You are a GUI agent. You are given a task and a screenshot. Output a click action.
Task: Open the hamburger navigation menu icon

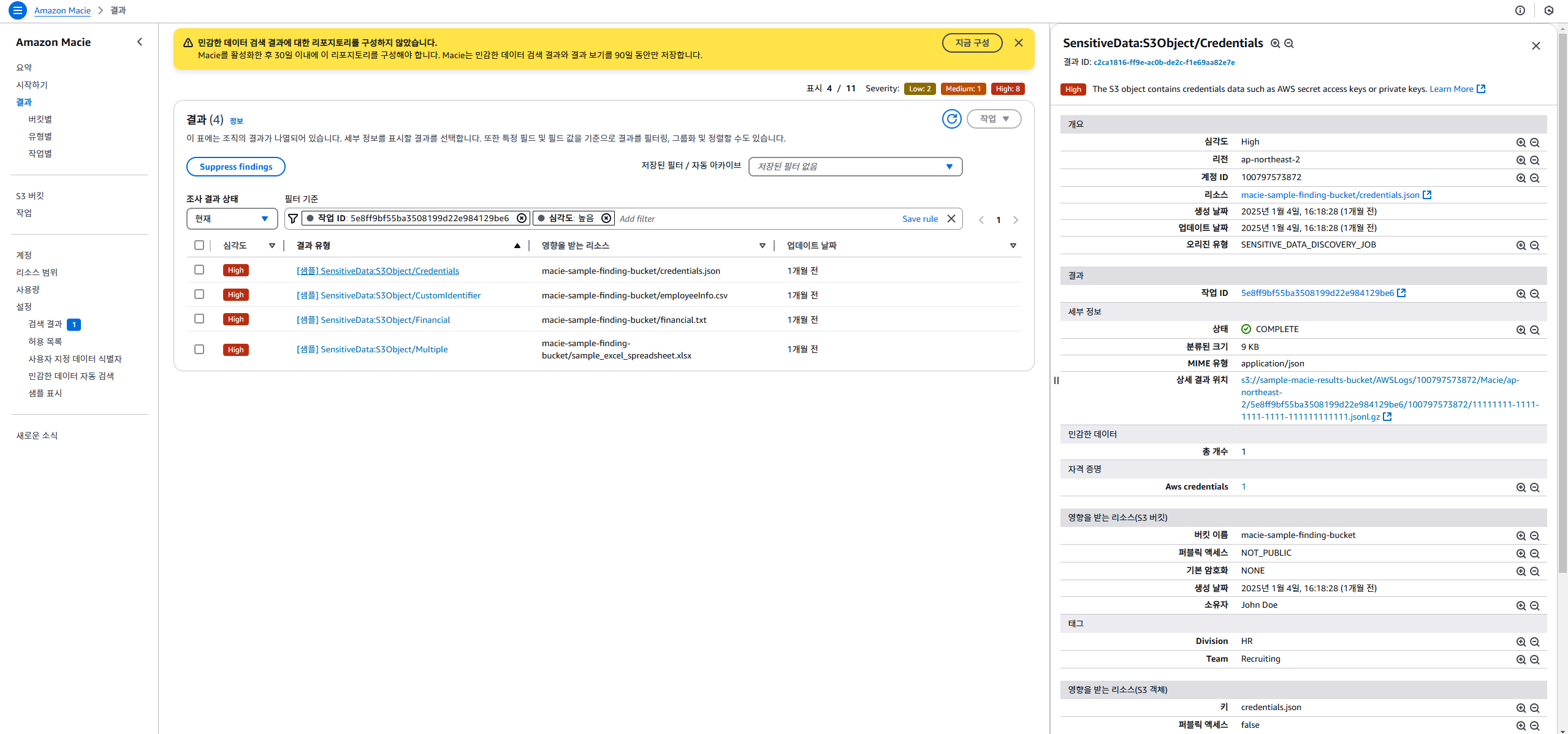click(17, 10)
